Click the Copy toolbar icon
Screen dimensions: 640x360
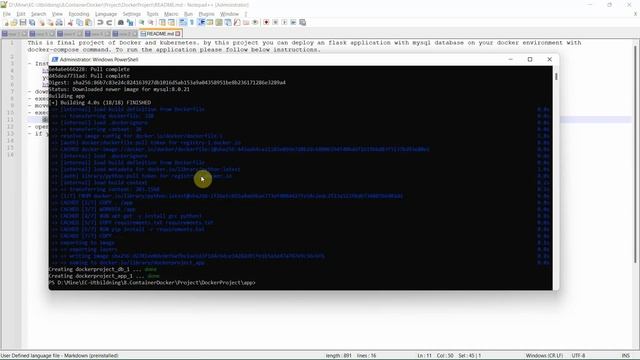click(79, 22)
